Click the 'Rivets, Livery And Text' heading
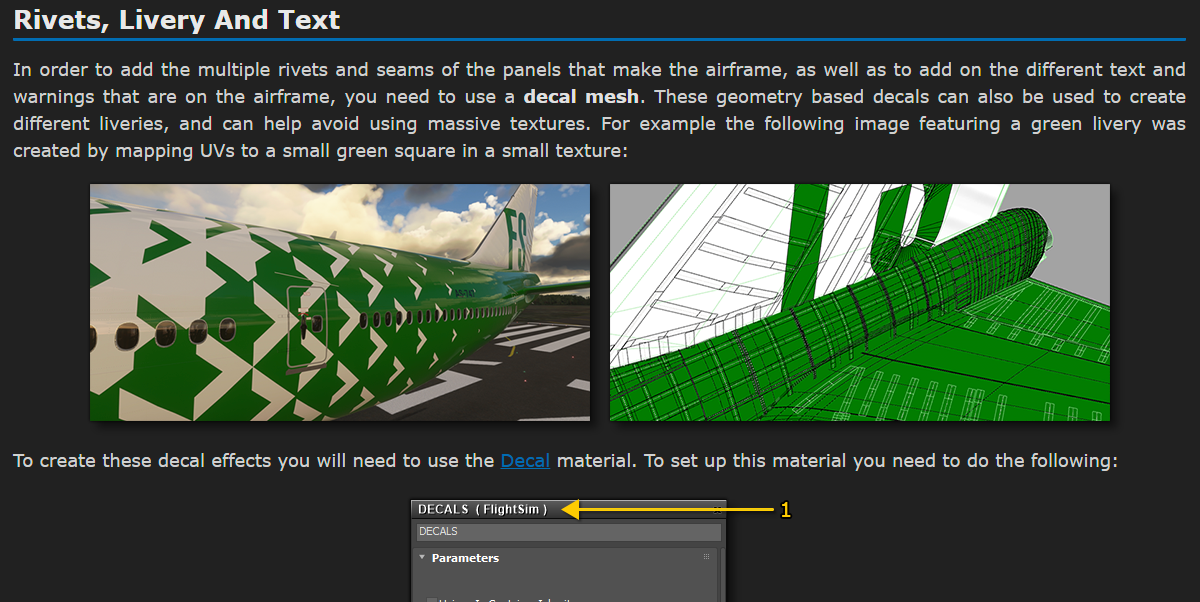 pyautogui.click(x=177, y=19)
